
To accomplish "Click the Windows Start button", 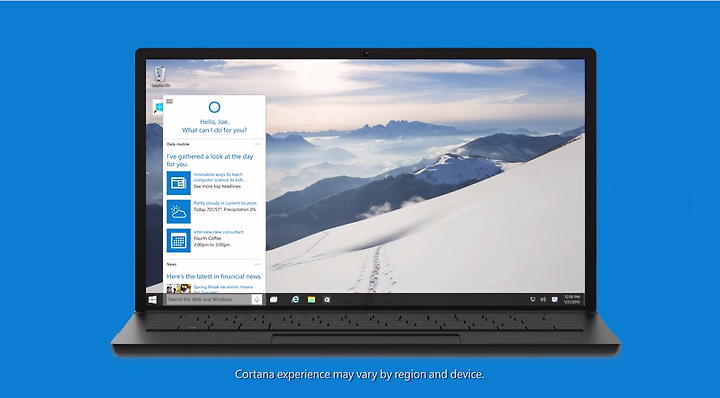I will click(x=152, y=300).
